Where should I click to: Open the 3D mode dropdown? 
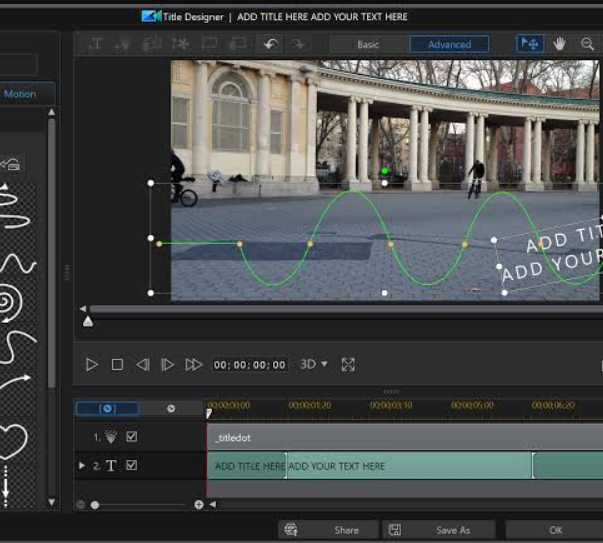click(314, 364)
